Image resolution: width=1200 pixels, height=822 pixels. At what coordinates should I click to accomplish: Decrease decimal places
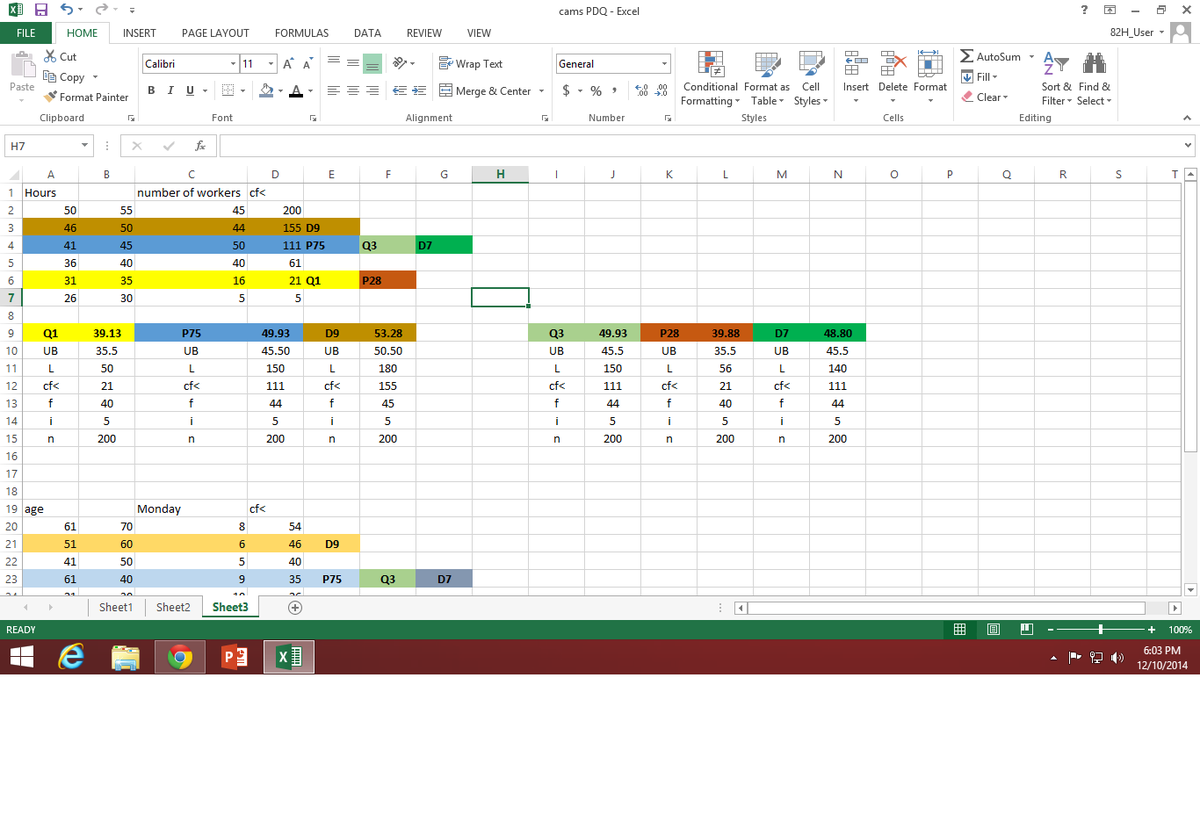660,91
